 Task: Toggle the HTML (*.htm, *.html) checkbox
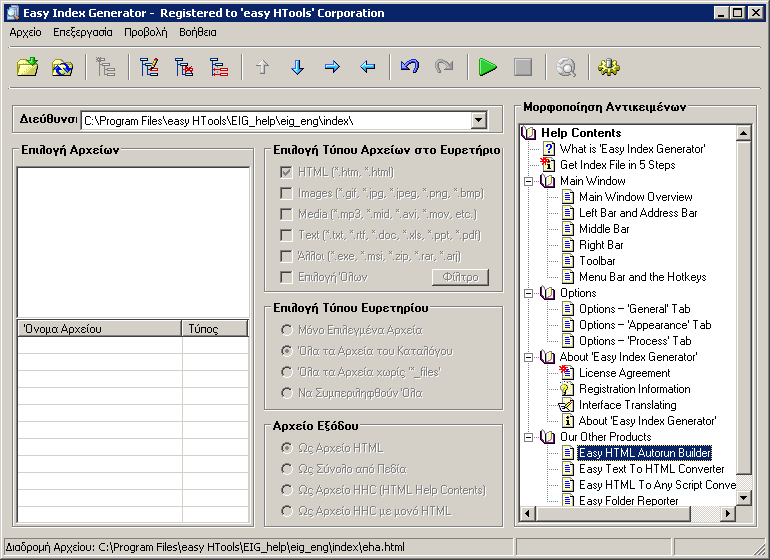tap(286, 172)
